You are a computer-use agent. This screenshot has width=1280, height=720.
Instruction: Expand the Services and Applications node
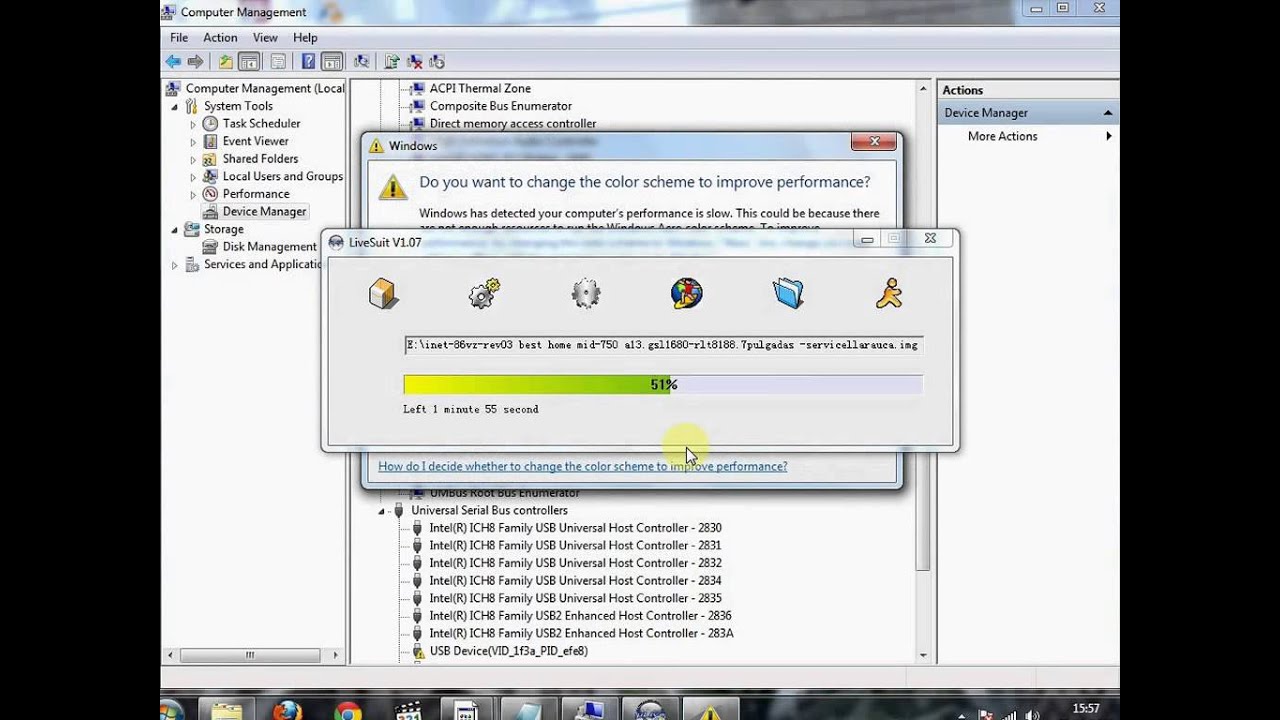(x=175, y=265)
